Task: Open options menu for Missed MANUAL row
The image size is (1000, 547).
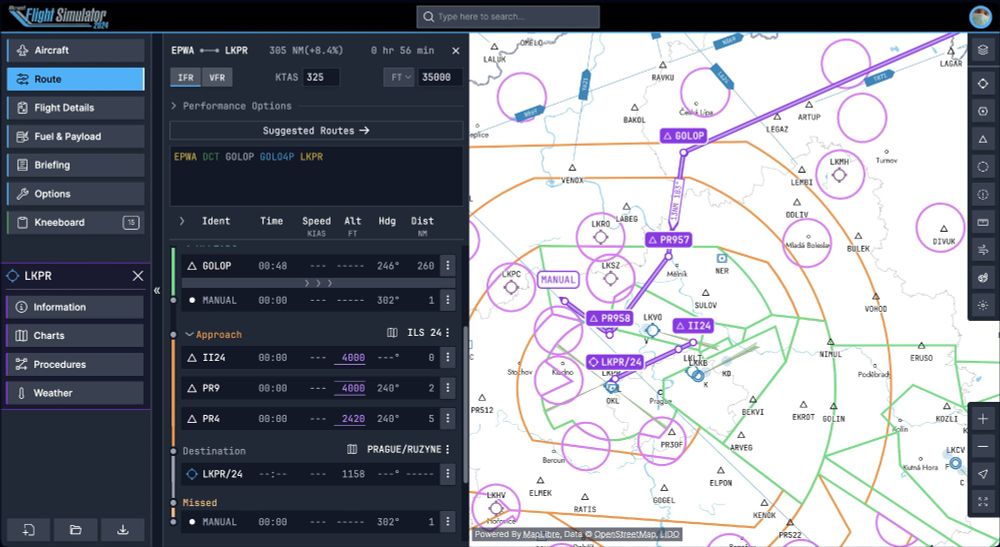Action: pyautogui.click(x=448, y=521)
